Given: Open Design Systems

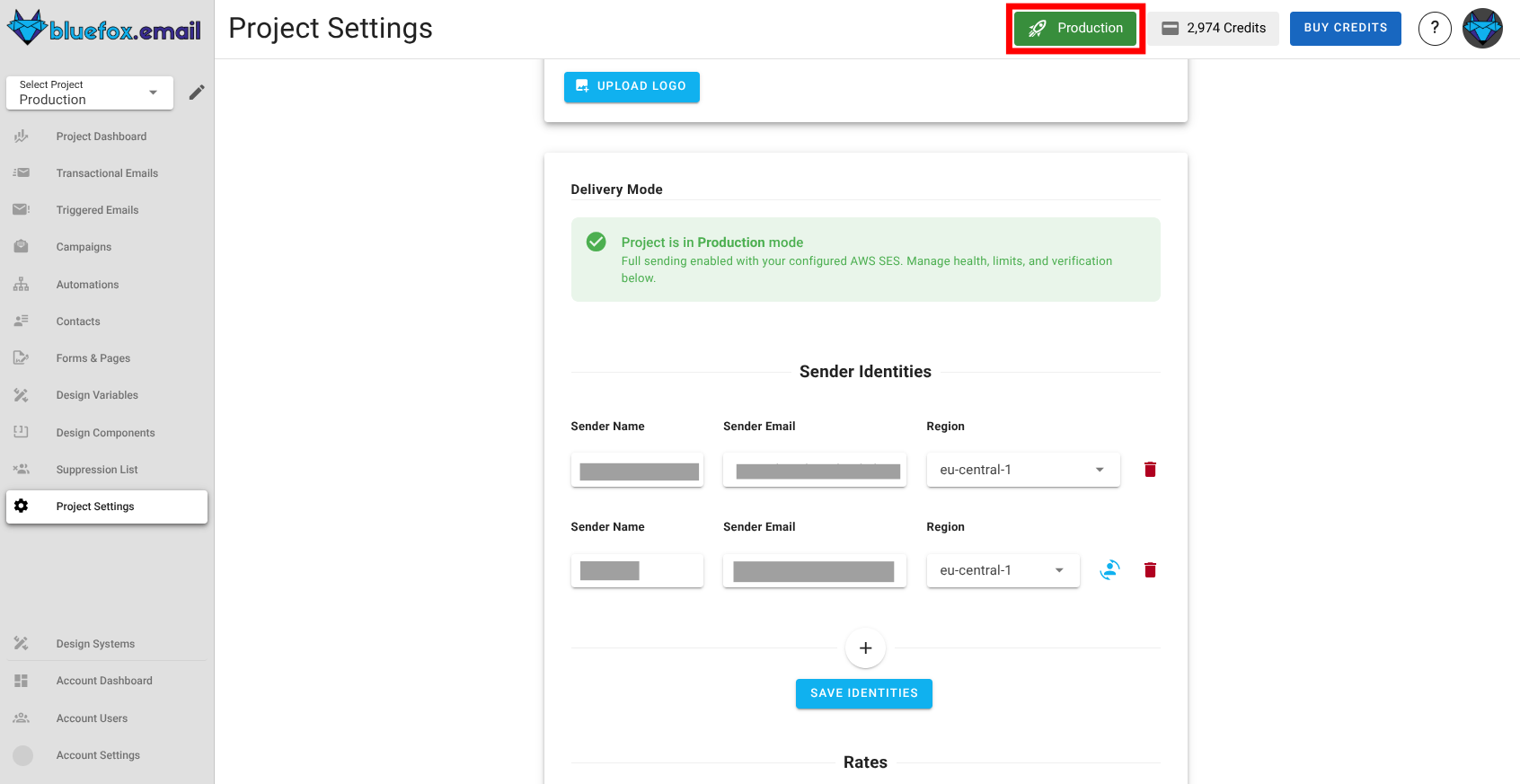Looking at the screenshot, I should [x=95, y=644].
